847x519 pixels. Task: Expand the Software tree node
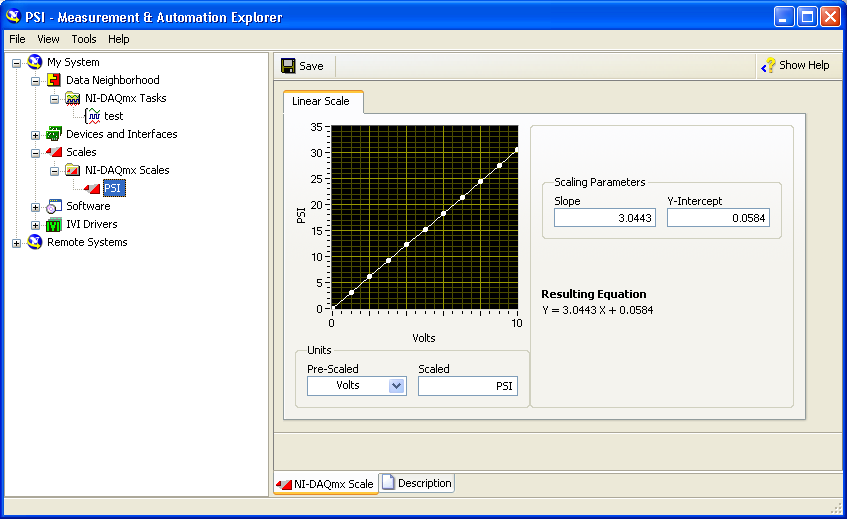pyautogui.click(x=36, y=207)
